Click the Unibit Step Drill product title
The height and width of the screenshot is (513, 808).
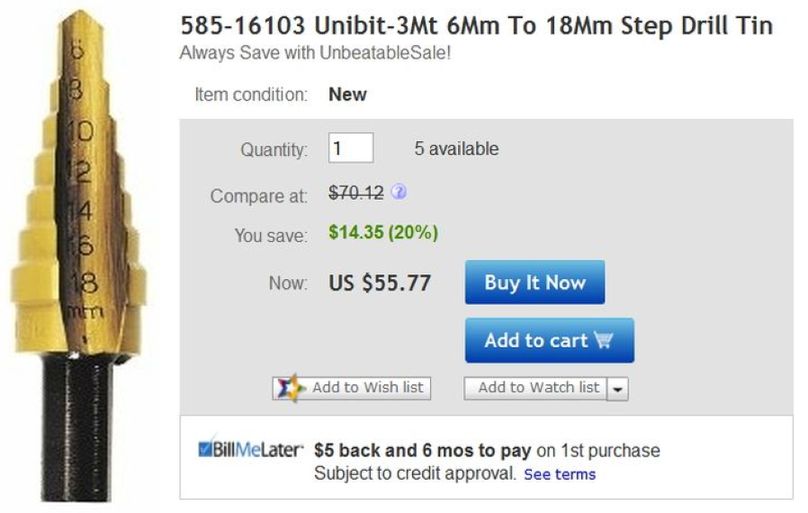(x=476, y=26)
